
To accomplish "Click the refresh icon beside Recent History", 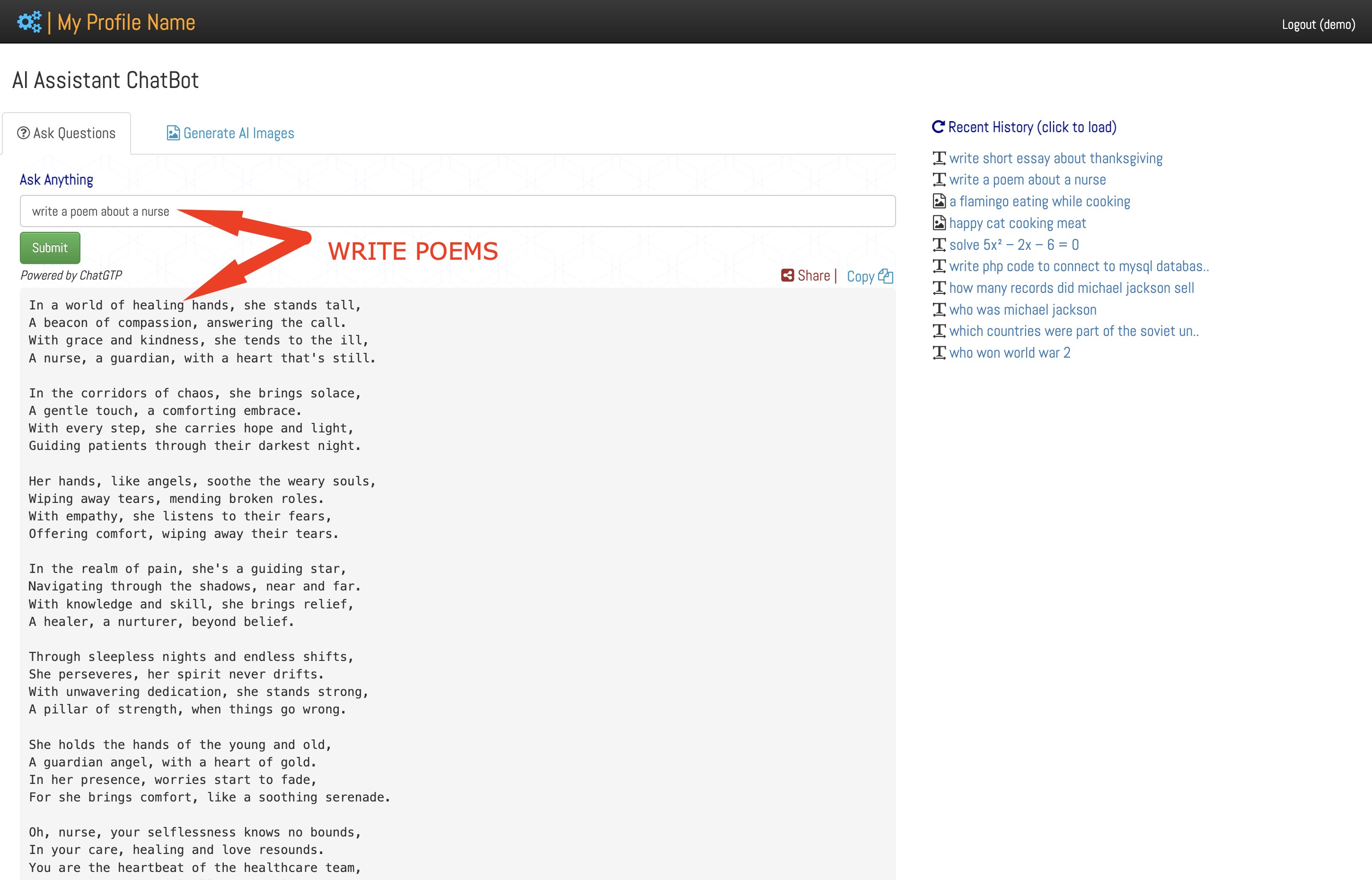I will (938, 127).
